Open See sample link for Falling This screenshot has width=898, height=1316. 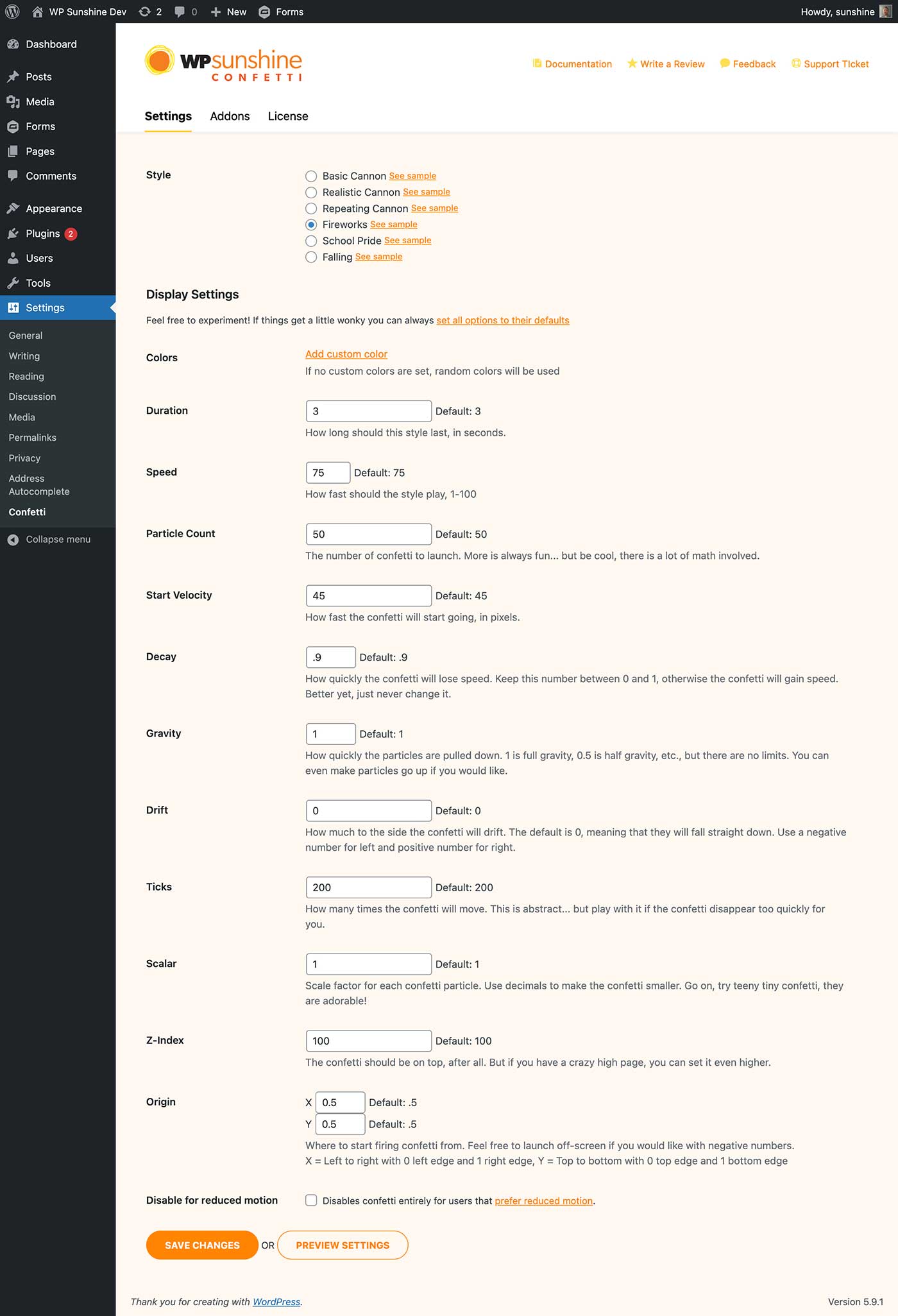click(379, 257)
